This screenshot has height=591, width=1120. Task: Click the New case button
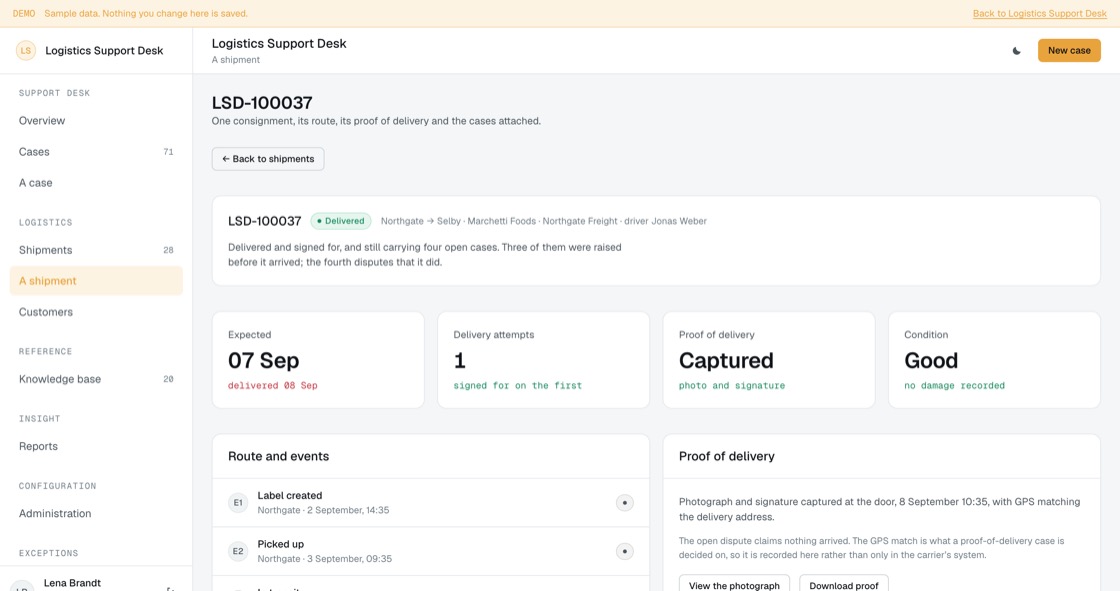[x=1069, y=51]
